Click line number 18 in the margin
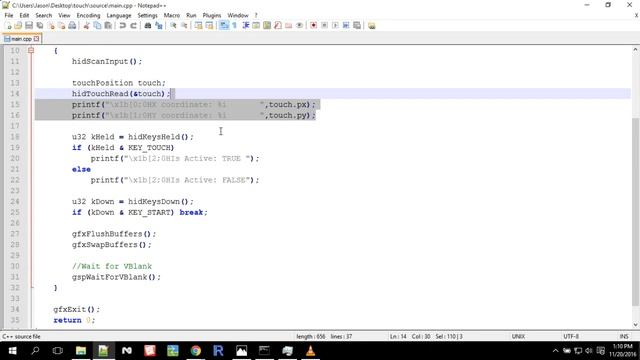This screenshot has width=640, height=360. point(15,137)
